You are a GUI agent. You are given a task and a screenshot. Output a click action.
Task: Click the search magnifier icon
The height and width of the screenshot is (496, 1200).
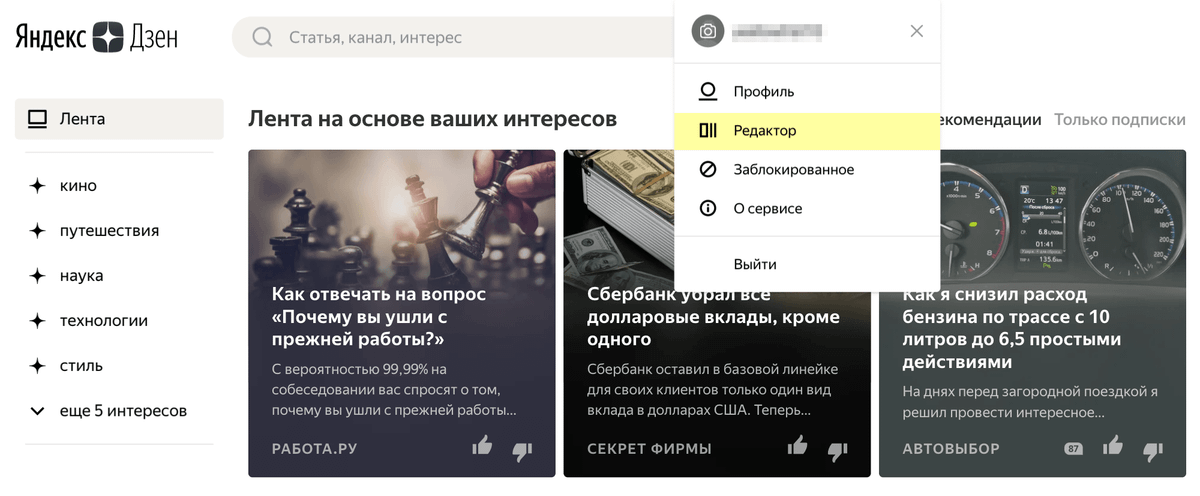click(x=262, y=37)
